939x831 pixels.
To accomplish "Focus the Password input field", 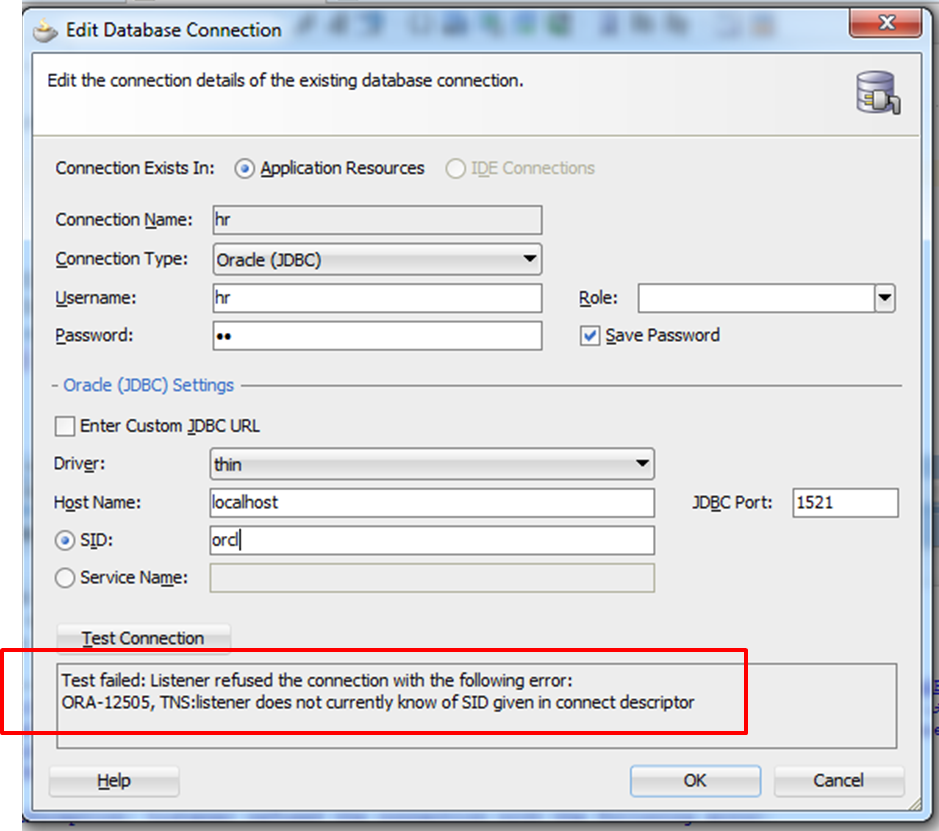I will pyautogui.click(x=378, y=336).
